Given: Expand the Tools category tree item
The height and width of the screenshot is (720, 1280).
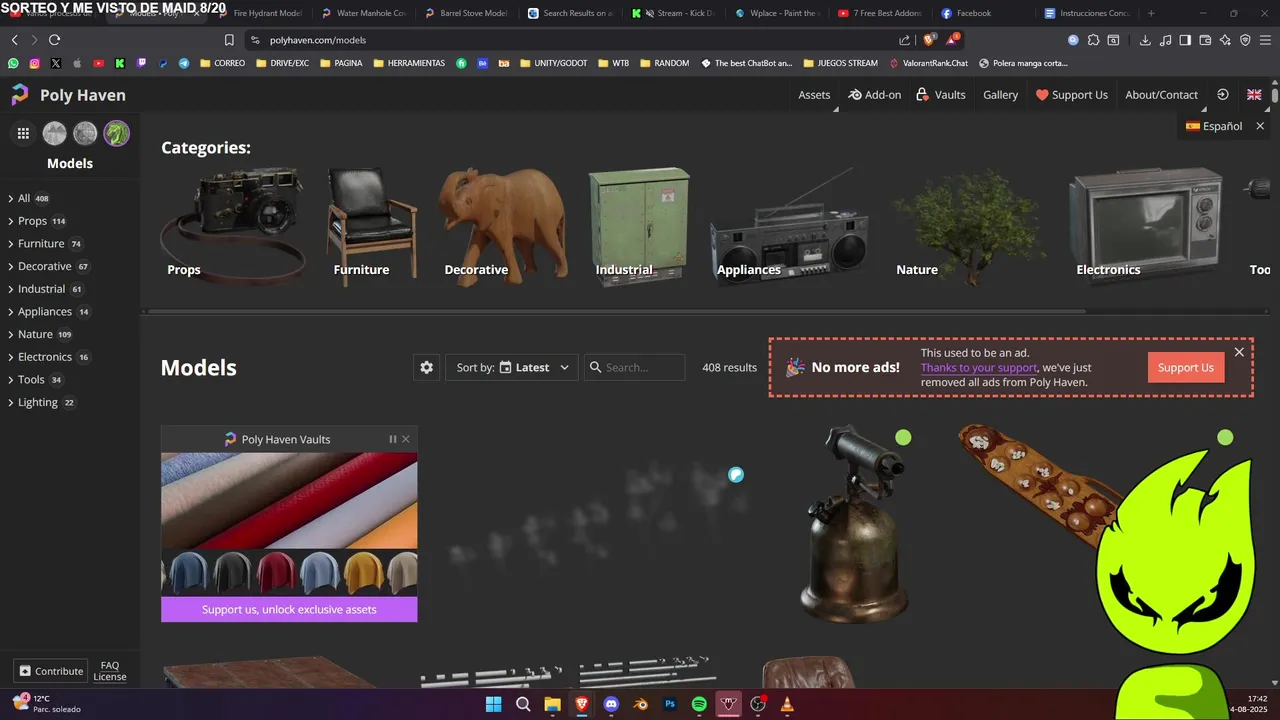Looking at the screenshot, I should pyautogui.click(x=10, y=380).
